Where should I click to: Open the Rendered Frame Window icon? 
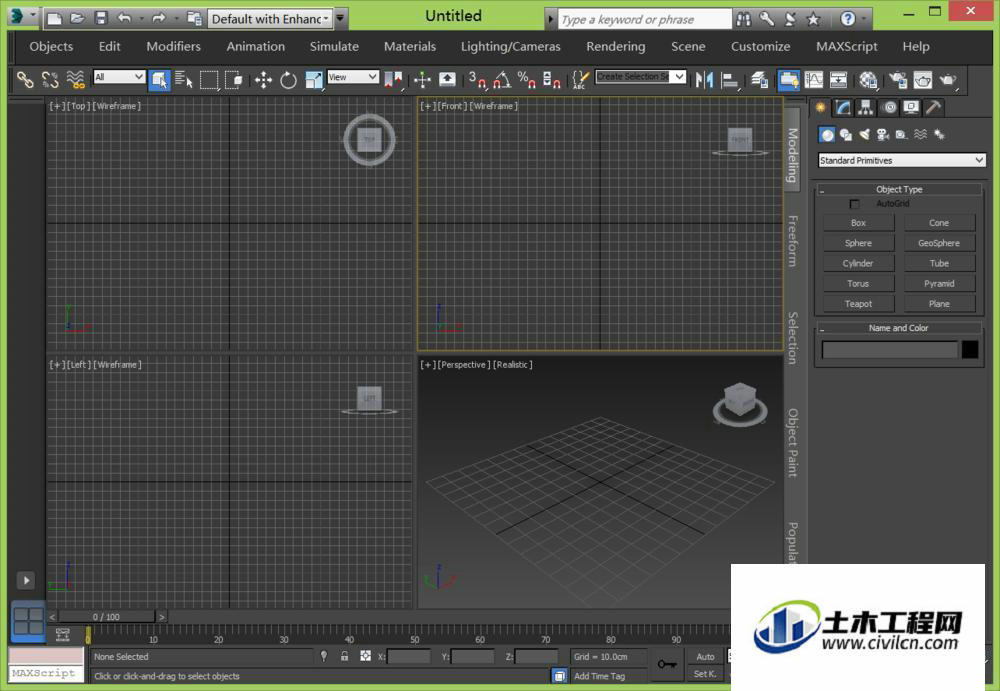(923, 80)
